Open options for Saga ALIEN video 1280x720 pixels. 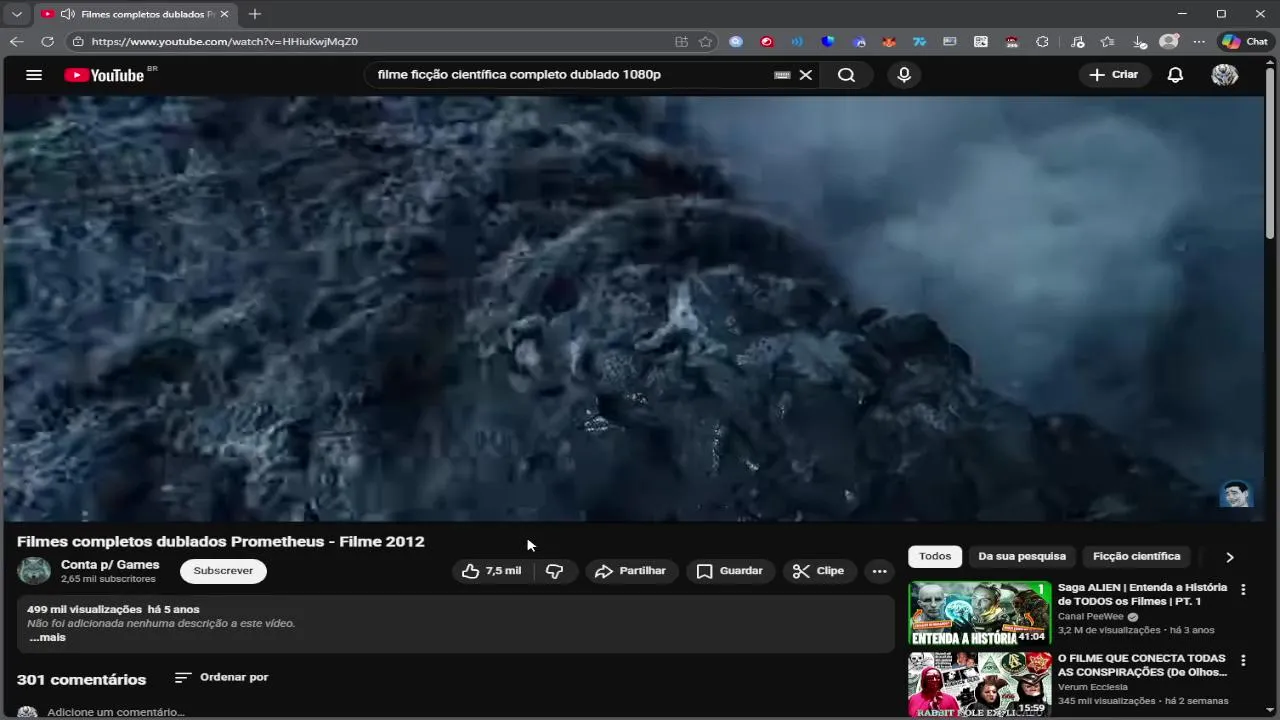coord(1243,590)
